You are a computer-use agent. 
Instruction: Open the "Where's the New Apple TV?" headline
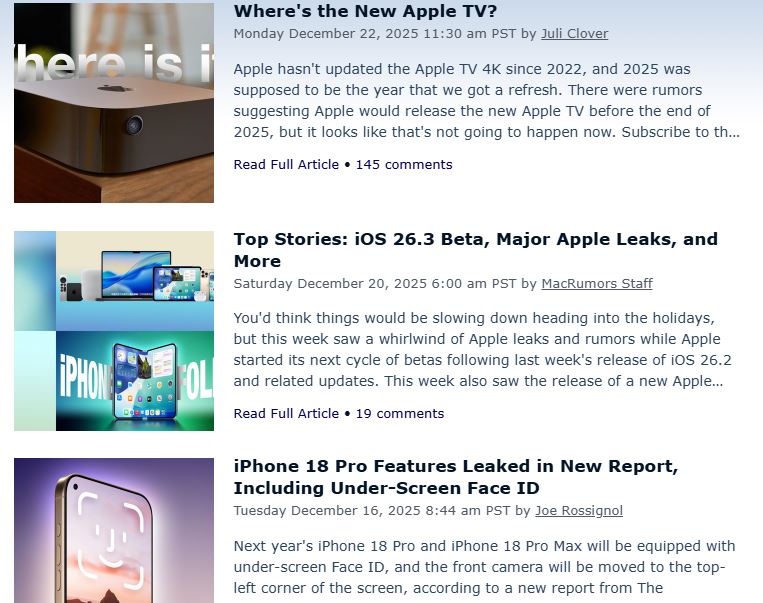365,11
